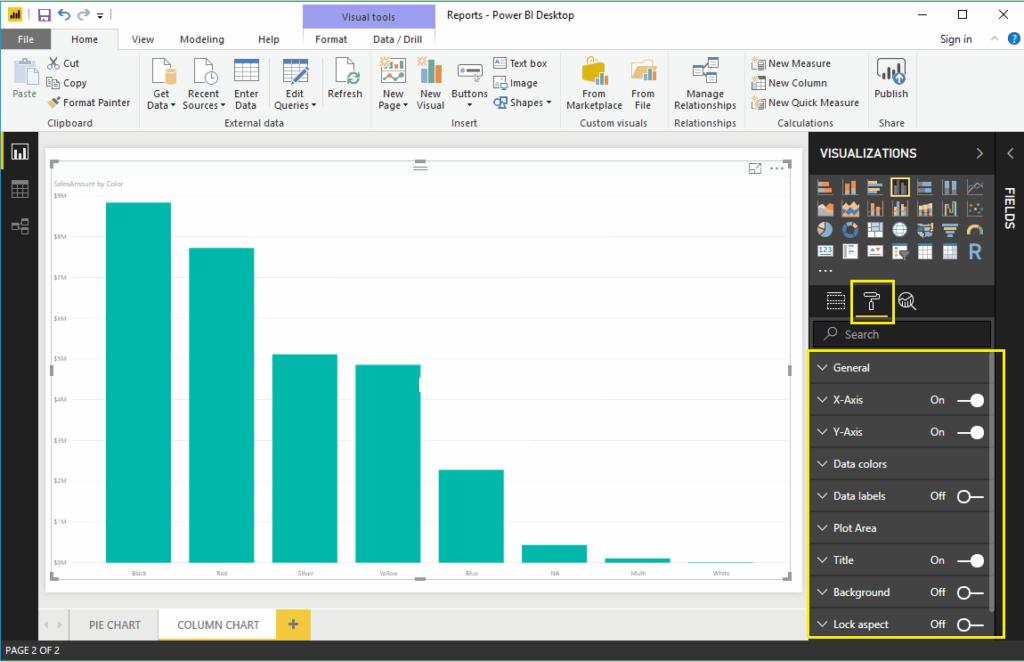Switch to Relationships view in left sidebar
The width and height of the screenshot is (1024, 662).
click(20, 227)
